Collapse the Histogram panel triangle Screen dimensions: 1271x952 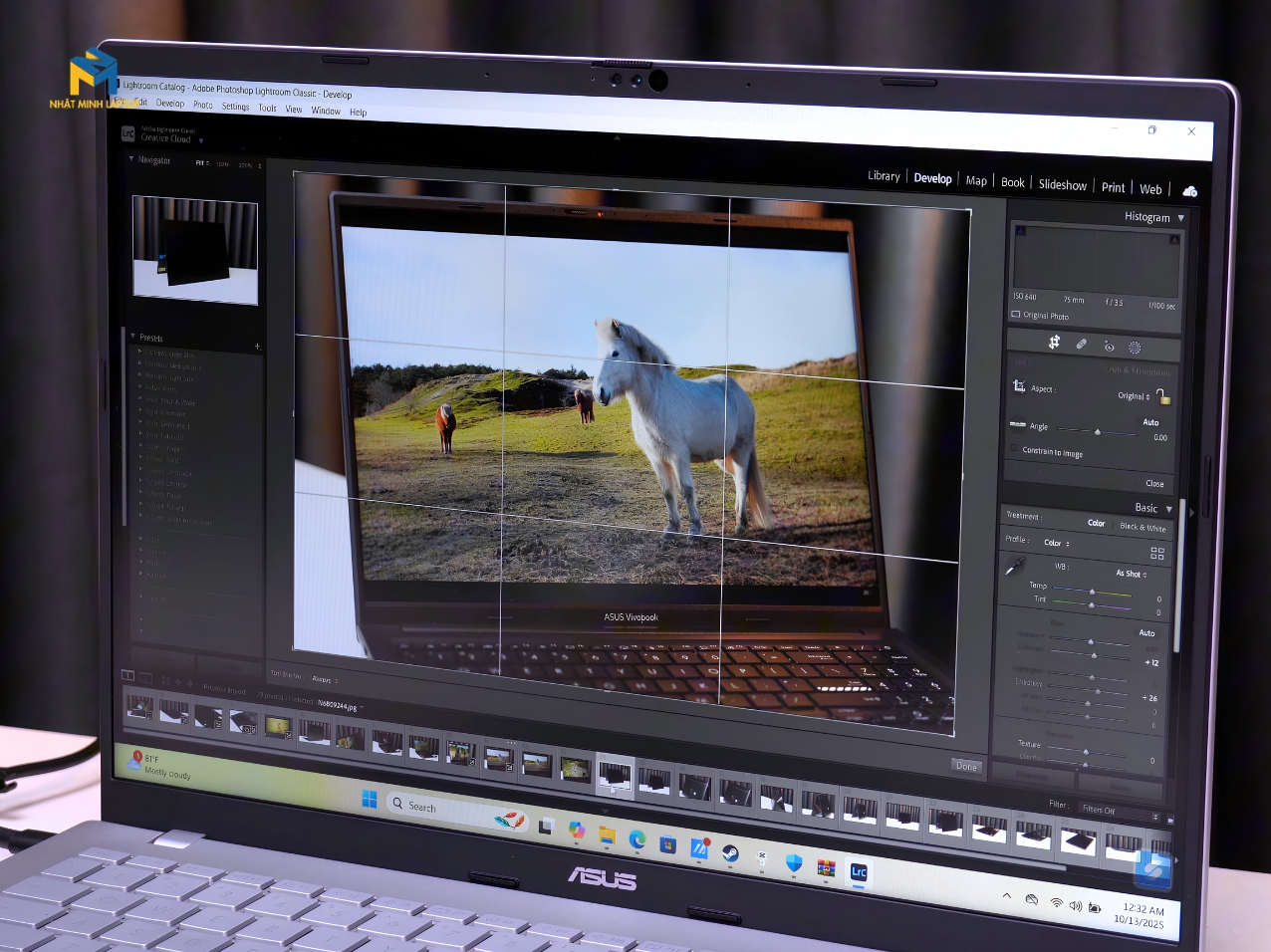click(1181, 218)
